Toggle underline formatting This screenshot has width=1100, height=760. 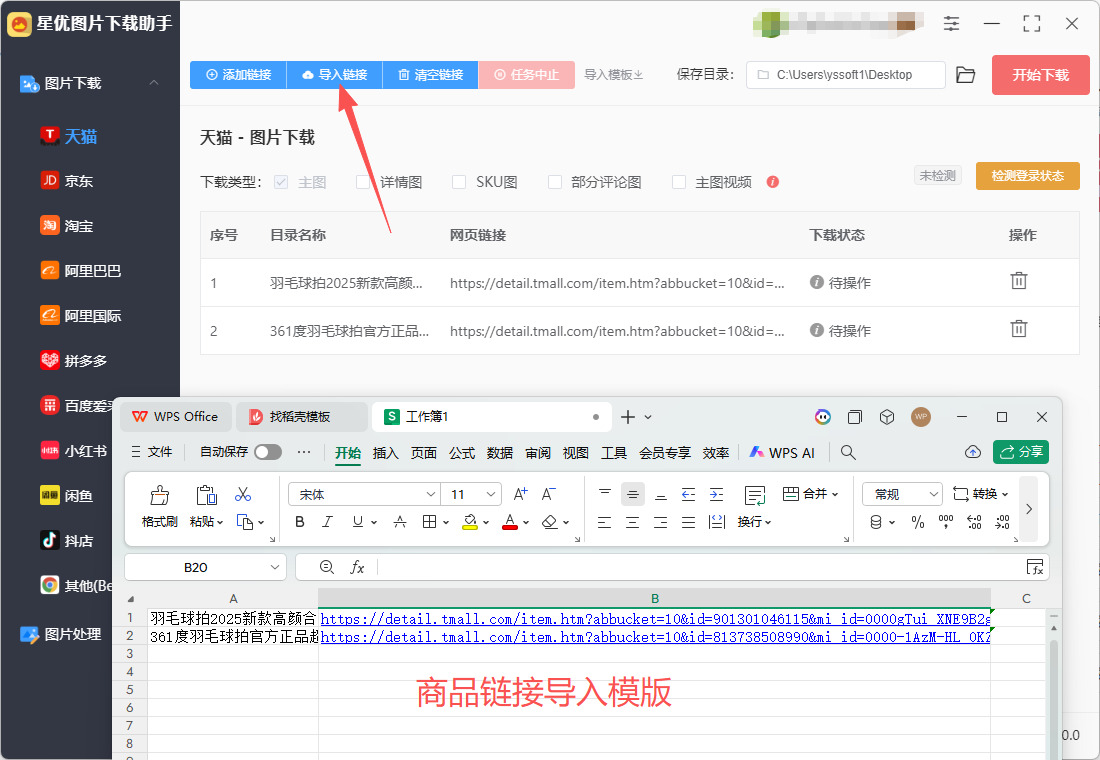358,522
